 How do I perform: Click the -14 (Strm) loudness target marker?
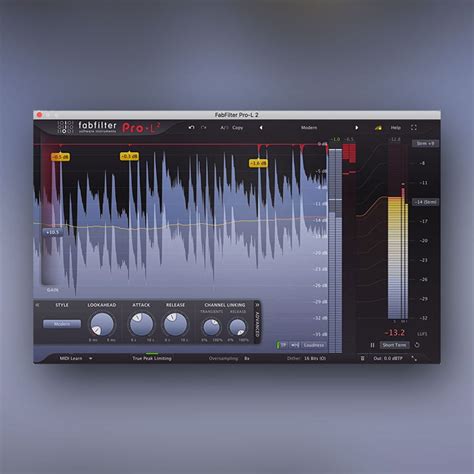[426, 202]
